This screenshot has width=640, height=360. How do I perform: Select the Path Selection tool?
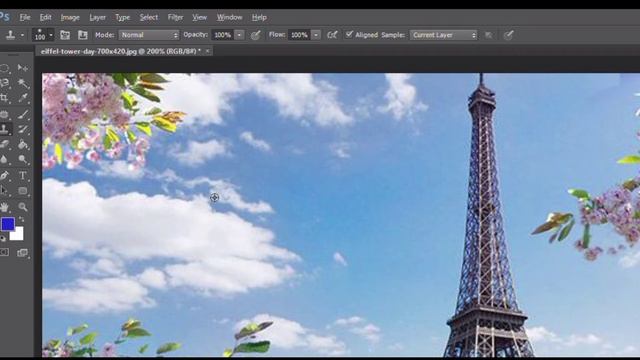pos(4,191)
